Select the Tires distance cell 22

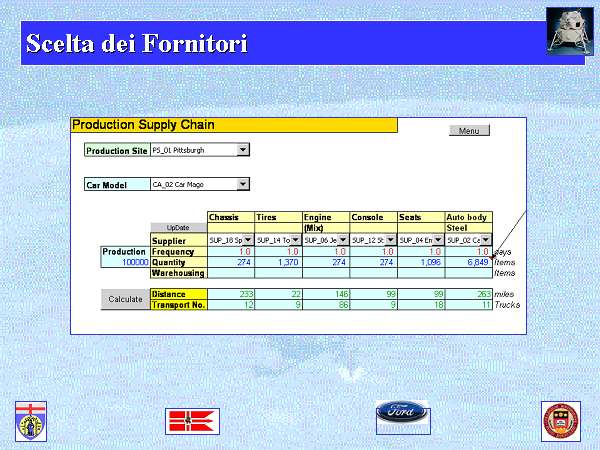(279, 294)
